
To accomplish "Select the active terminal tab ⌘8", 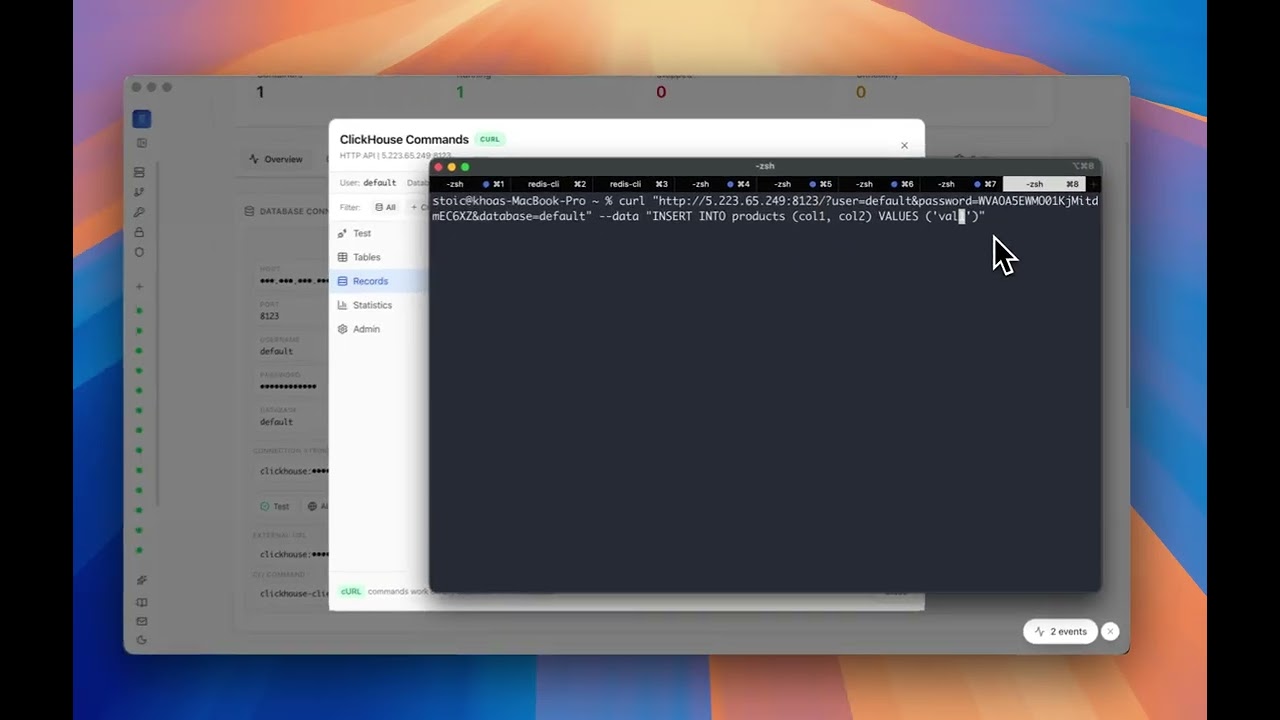I will click(x=1043, y=184).
